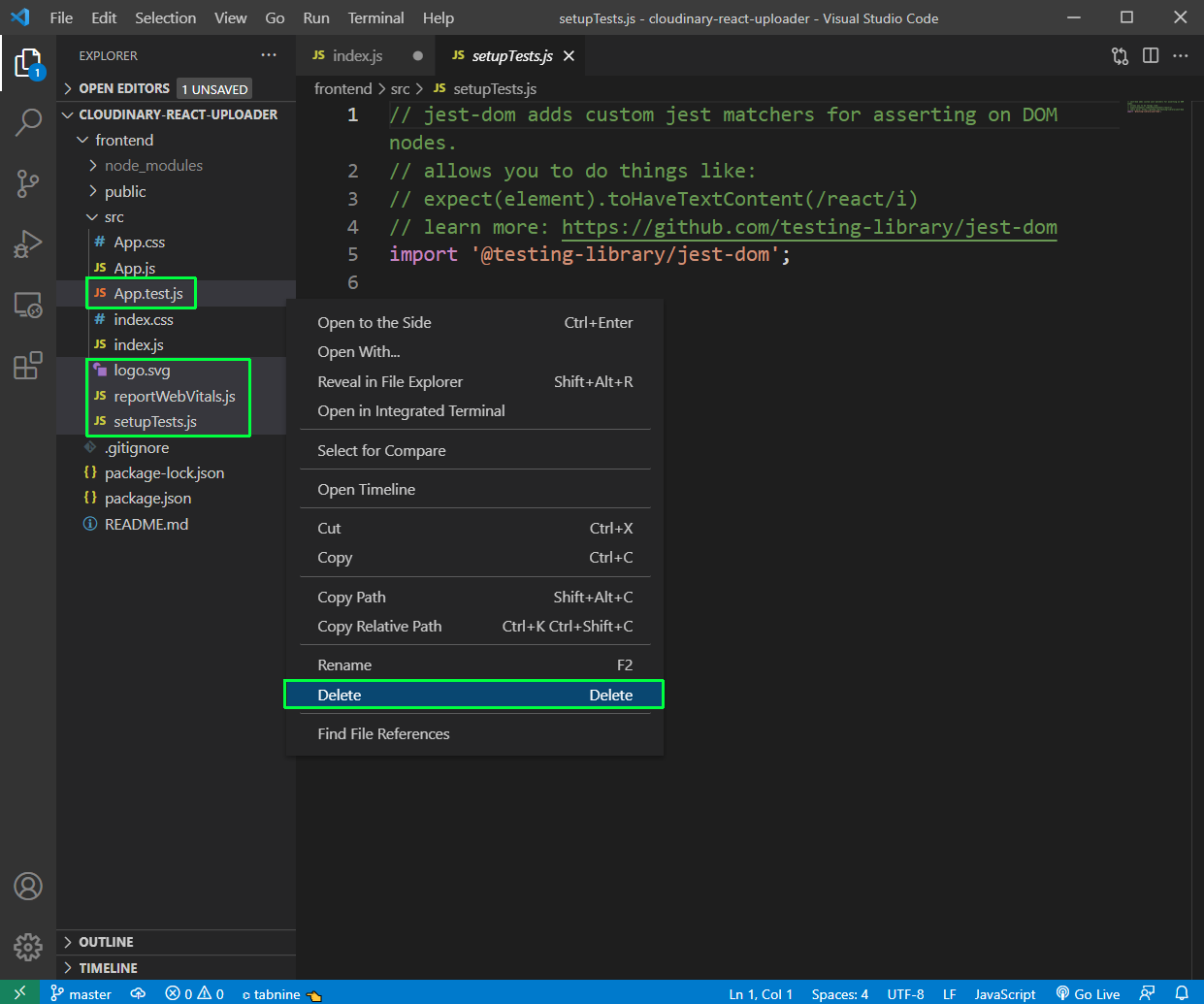
Task: Open the Explorer view in activity bar
Action: click(x=28, y=63)
